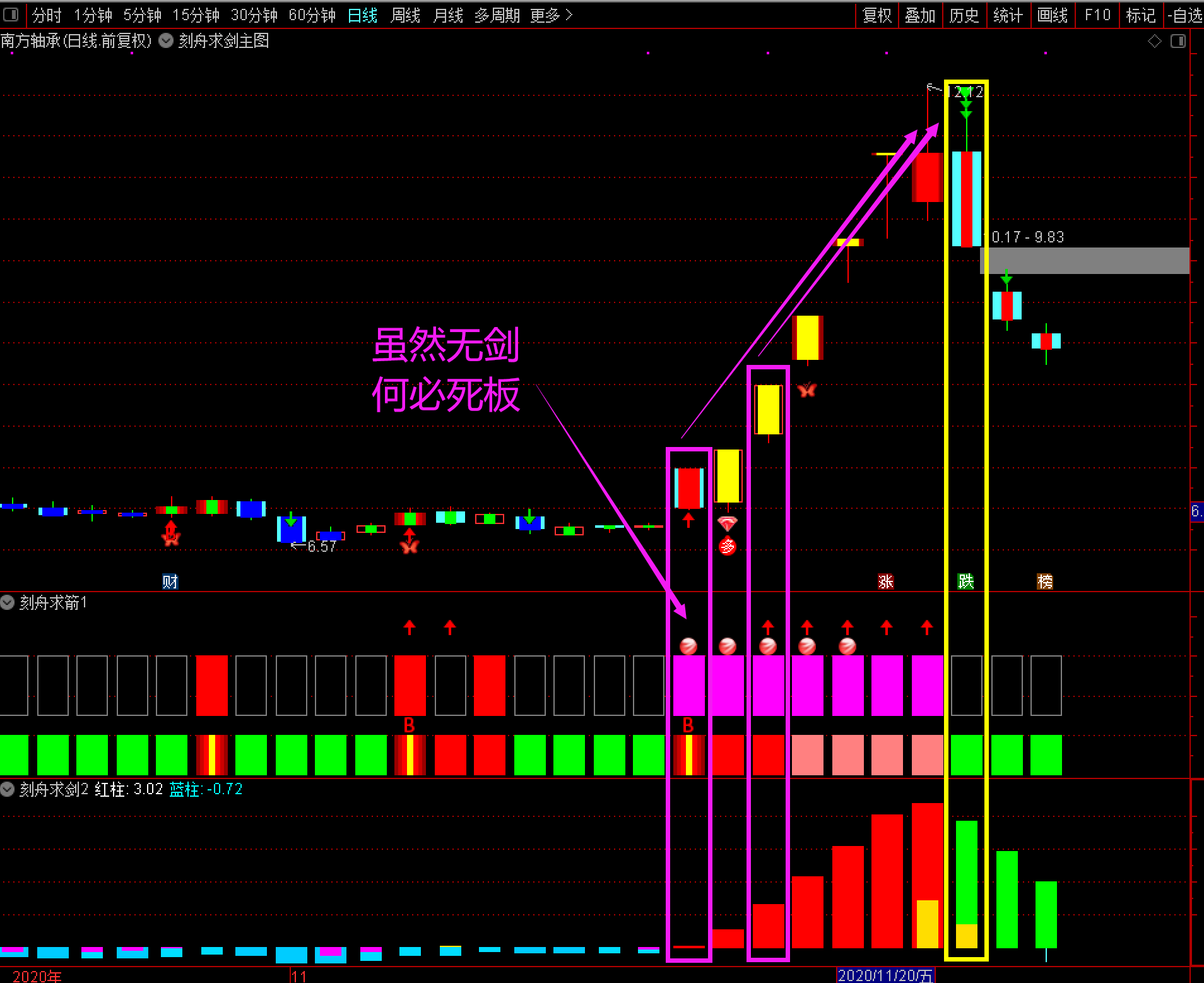Click the 11 month label on time axis
This screenshot has width=1204, height=983.
pos(299,976)
